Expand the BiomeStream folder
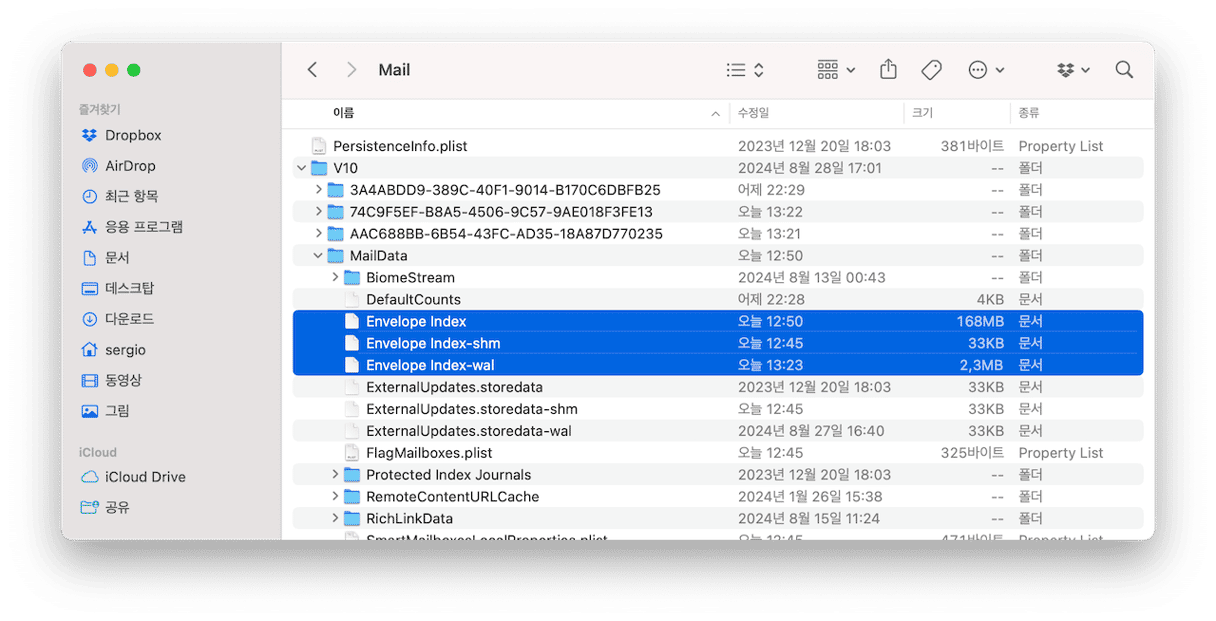The image size is (1216, 621). [x=335, y=278]
